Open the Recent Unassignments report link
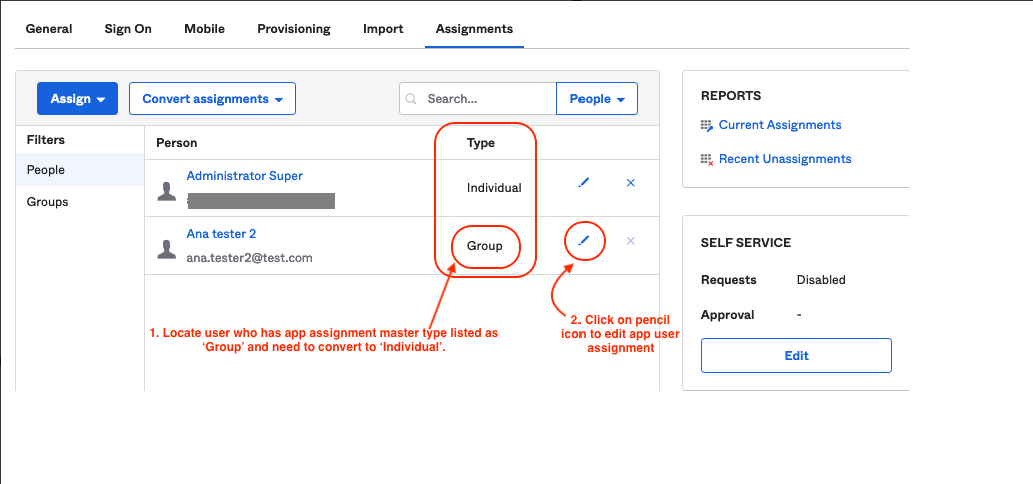Image resolution: width=1033 pixels, height=484 pixels. point(785,159)
